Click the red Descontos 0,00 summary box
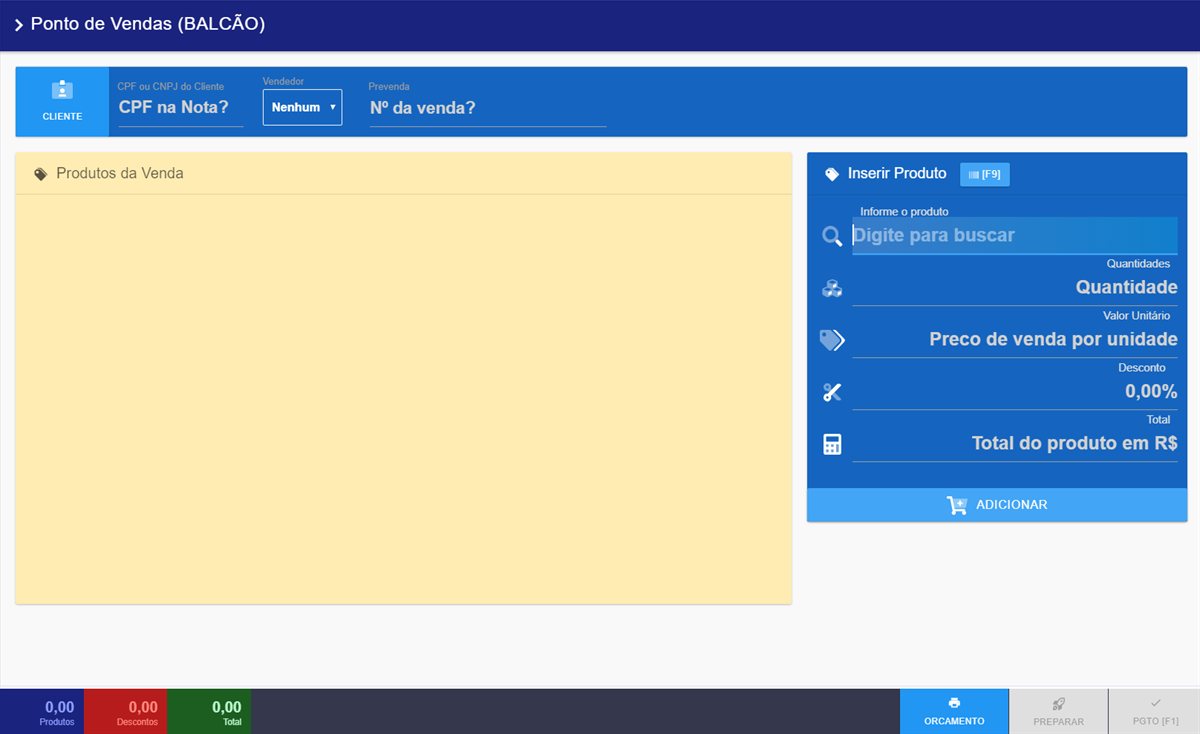1200x734 pixels. (126, 712)
